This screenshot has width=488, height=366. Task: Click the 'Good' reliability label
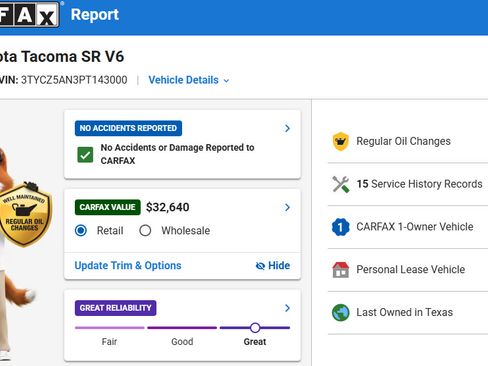tap(182, 342)
